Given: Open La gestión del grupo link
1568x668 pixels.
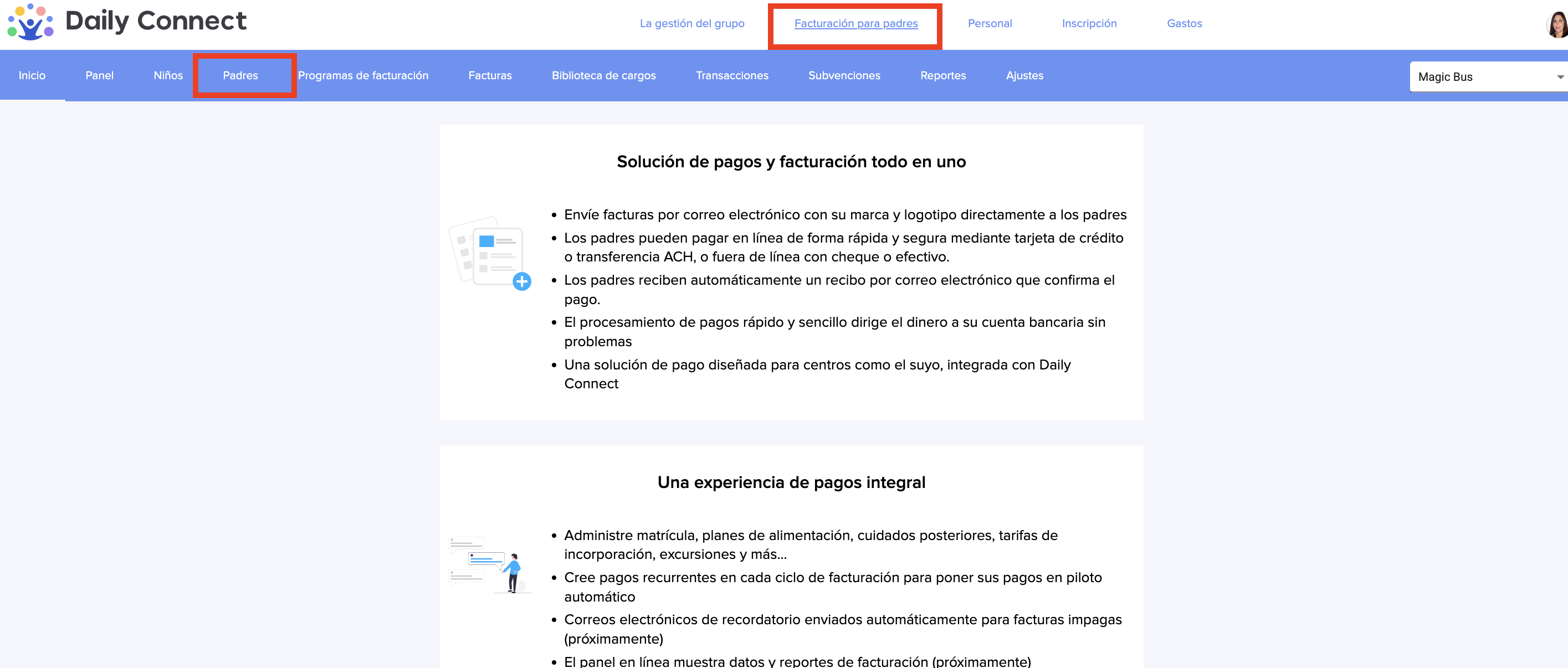Looking at the screenshot, I should pos(691,24).
